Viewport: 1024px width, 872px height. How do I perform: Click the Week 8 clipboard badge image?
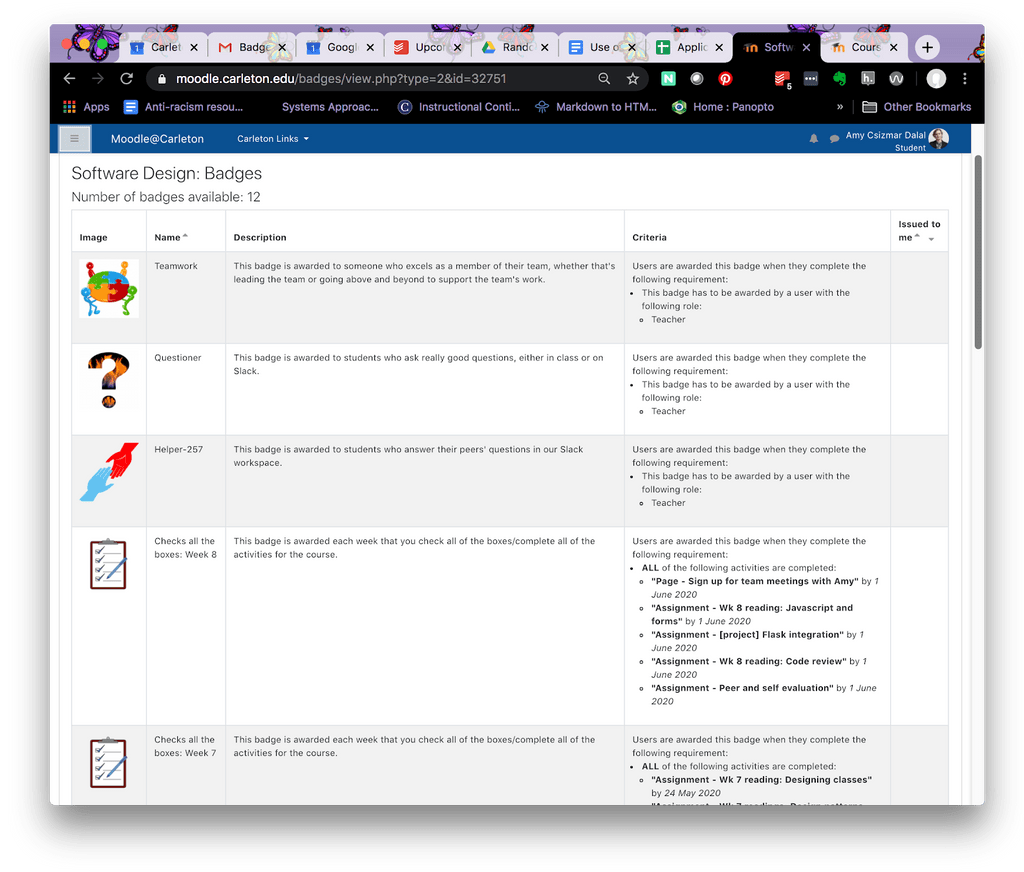(x=108, y=564)
